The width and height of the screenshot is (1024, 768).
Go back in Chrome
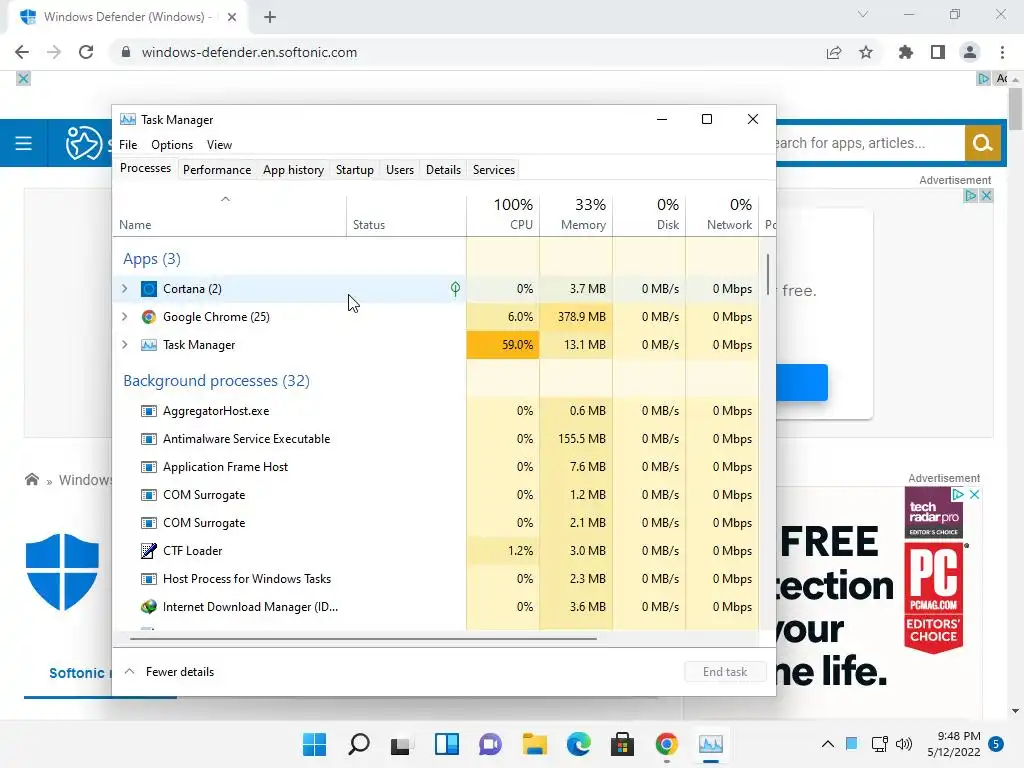[x=22, y=52]
